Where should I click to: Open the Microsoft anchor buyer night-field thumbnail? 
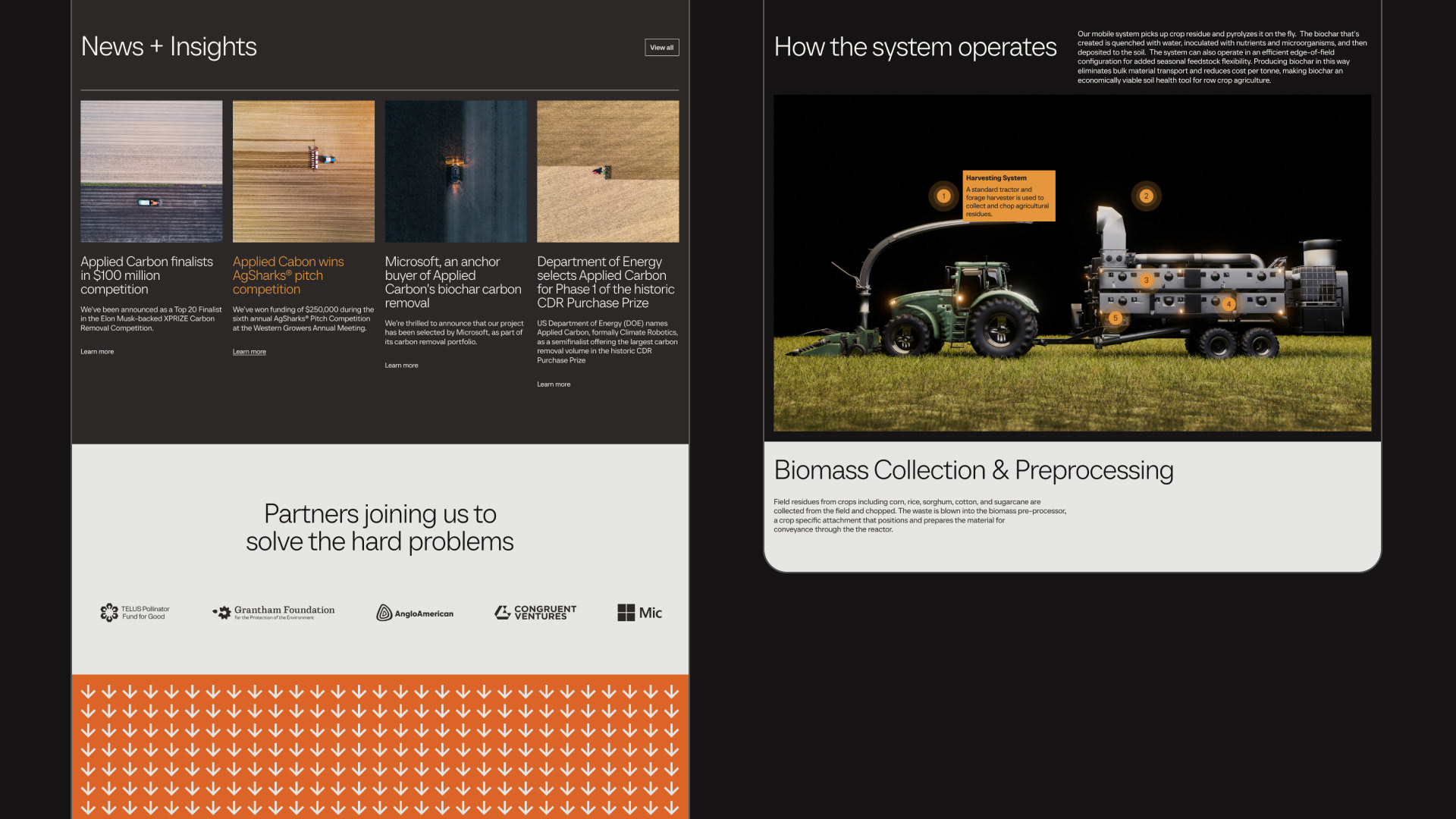coord(456,171)
